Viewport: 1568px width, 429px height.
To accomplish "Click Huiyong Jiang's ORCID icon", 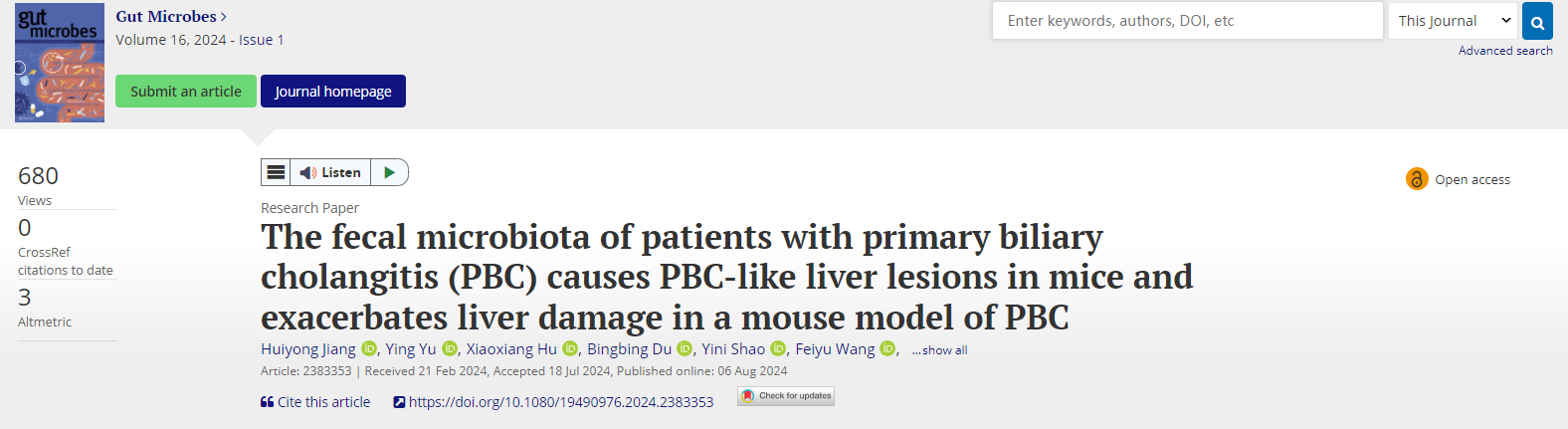I will [369, 348].
